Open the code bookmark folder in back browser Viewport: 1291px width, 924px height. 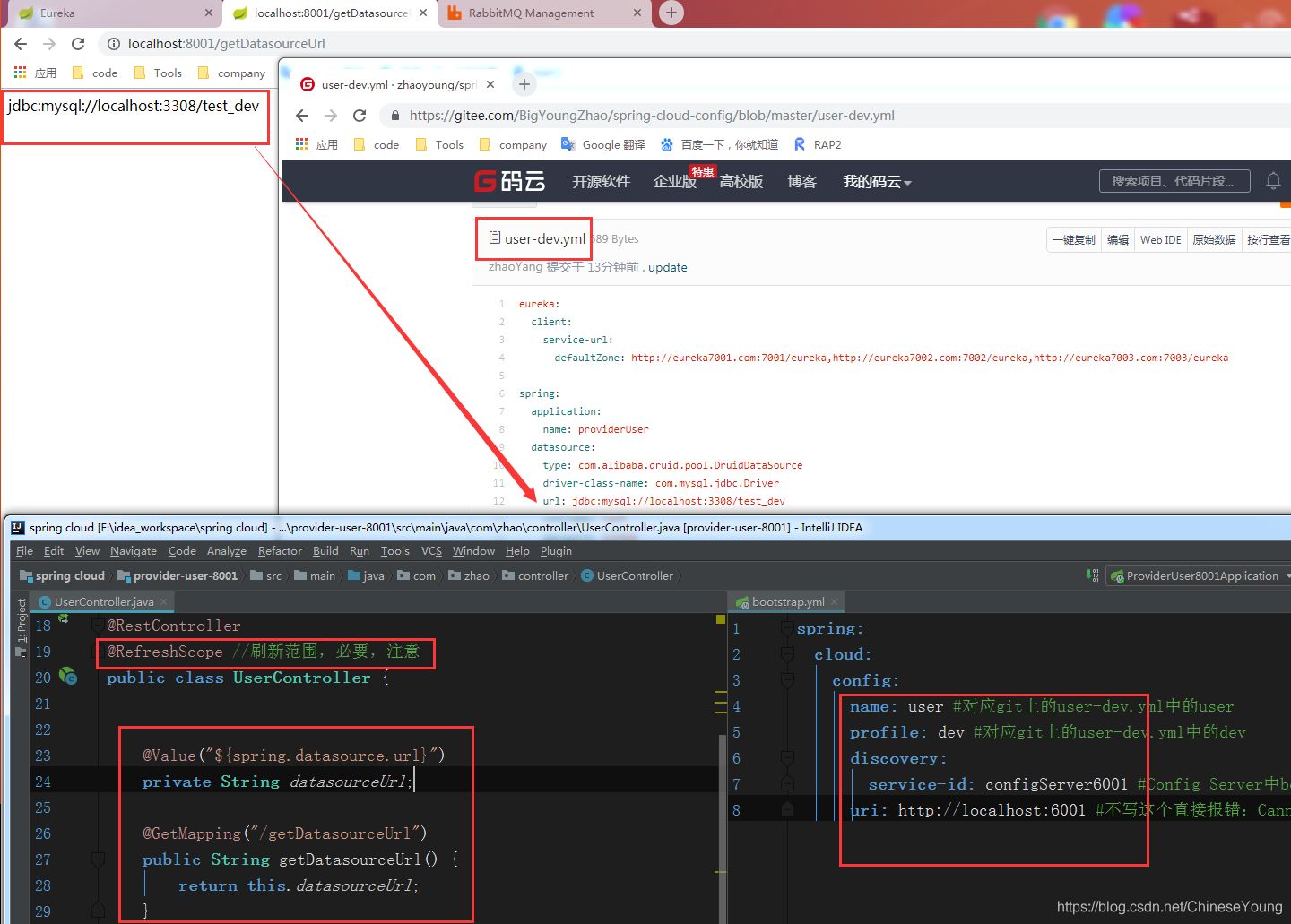tap(95, 73)
